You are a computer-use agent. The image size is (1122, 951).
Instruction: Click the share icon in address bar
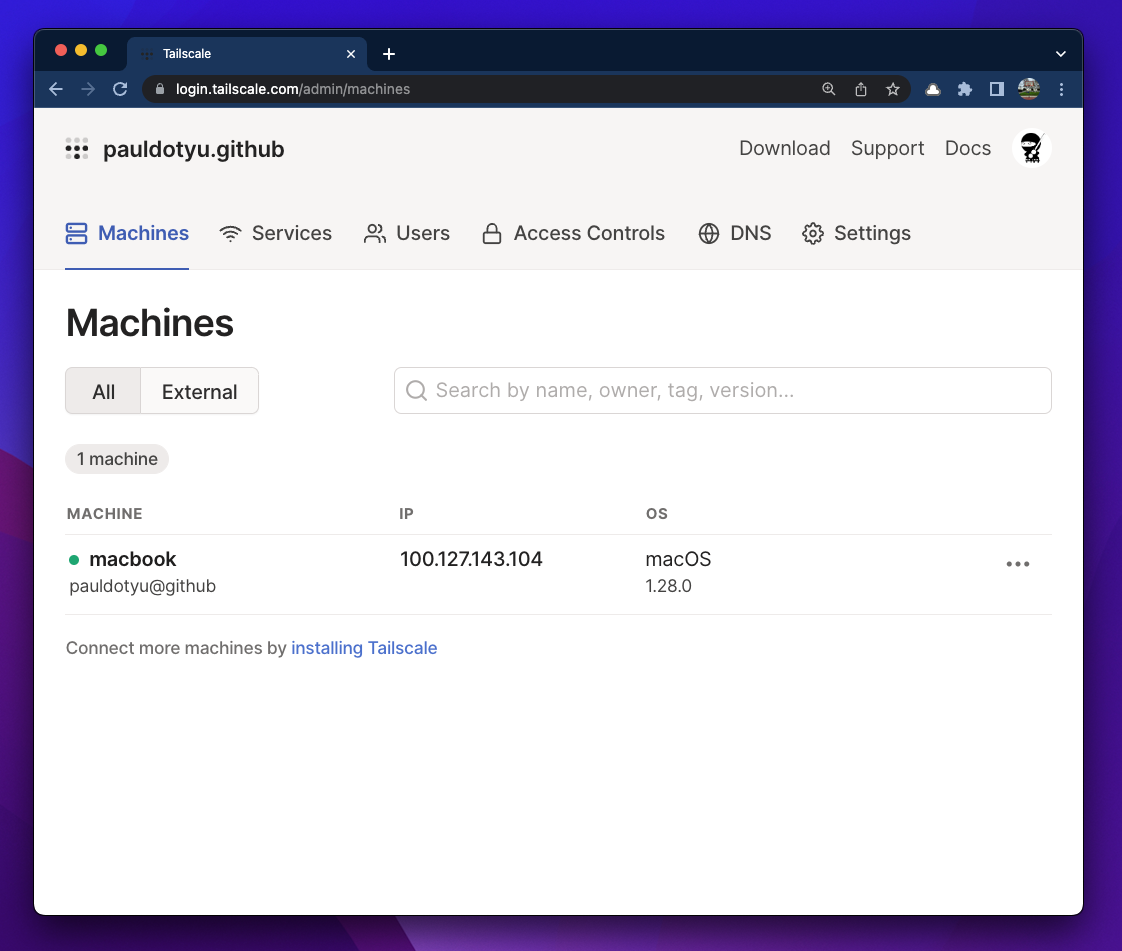coord(861,89)
